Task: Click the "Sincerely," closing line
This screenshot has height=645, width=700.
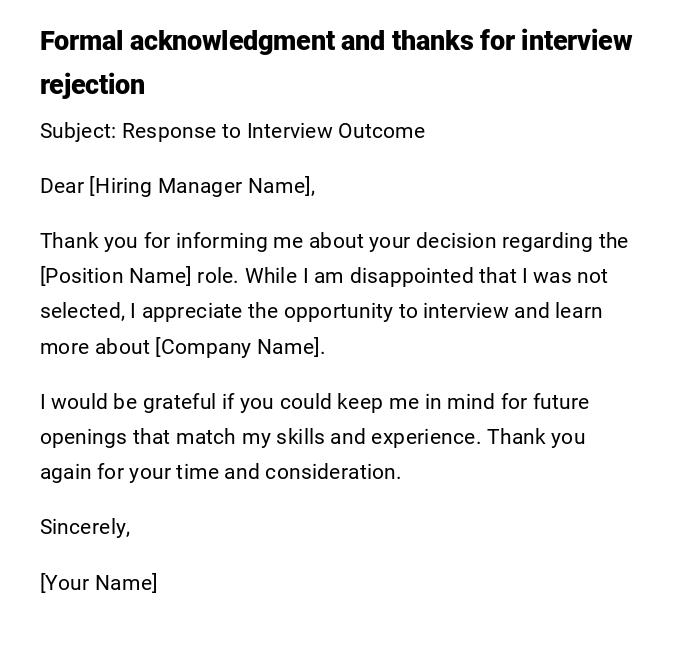Action: pos(85,527)
